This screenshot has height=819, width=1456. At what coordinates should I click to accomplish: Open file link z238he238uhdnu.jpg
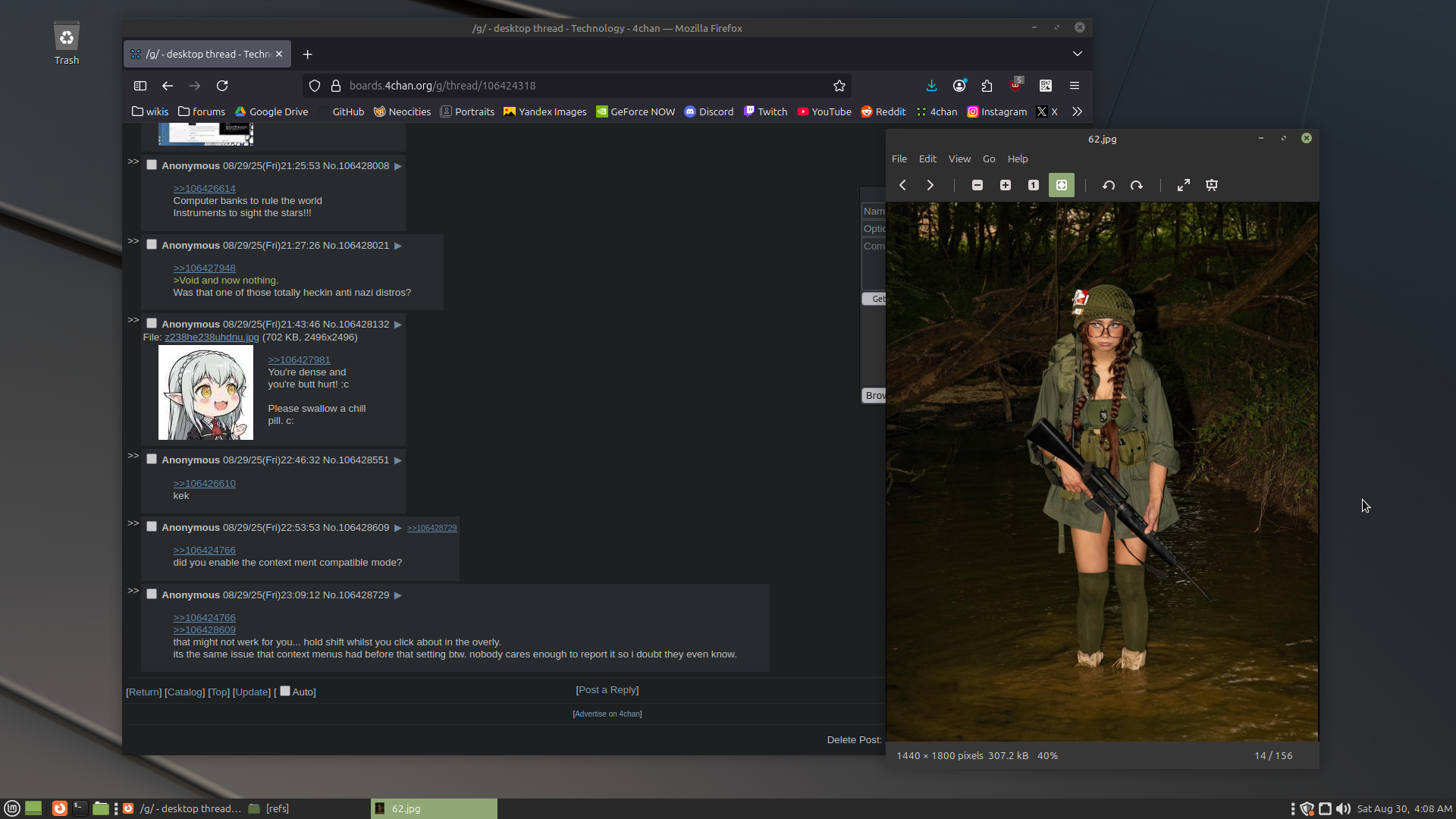pos(212,337)
